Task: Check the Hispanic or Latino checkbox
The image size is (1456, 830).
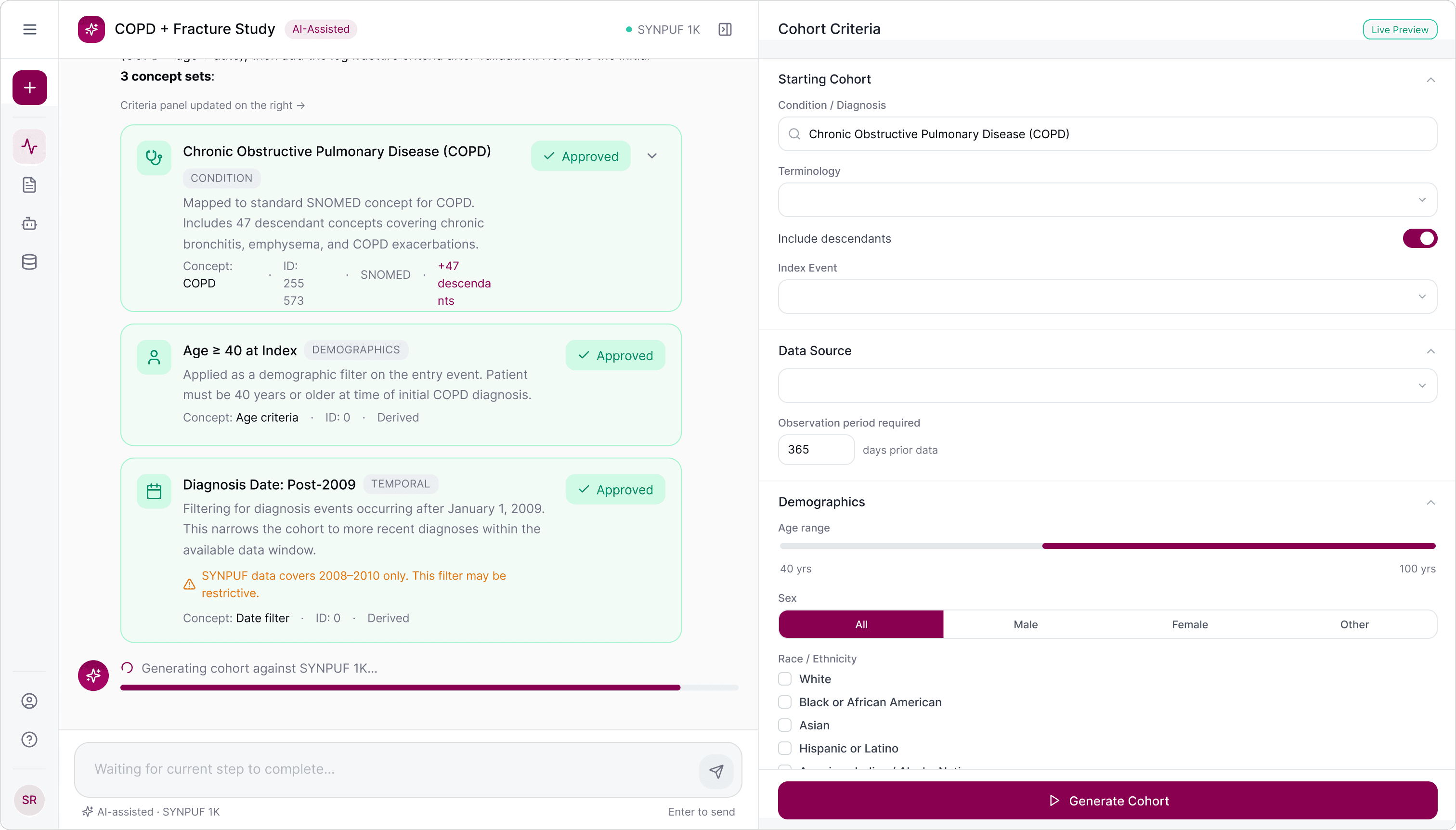Action: point(785,749)
